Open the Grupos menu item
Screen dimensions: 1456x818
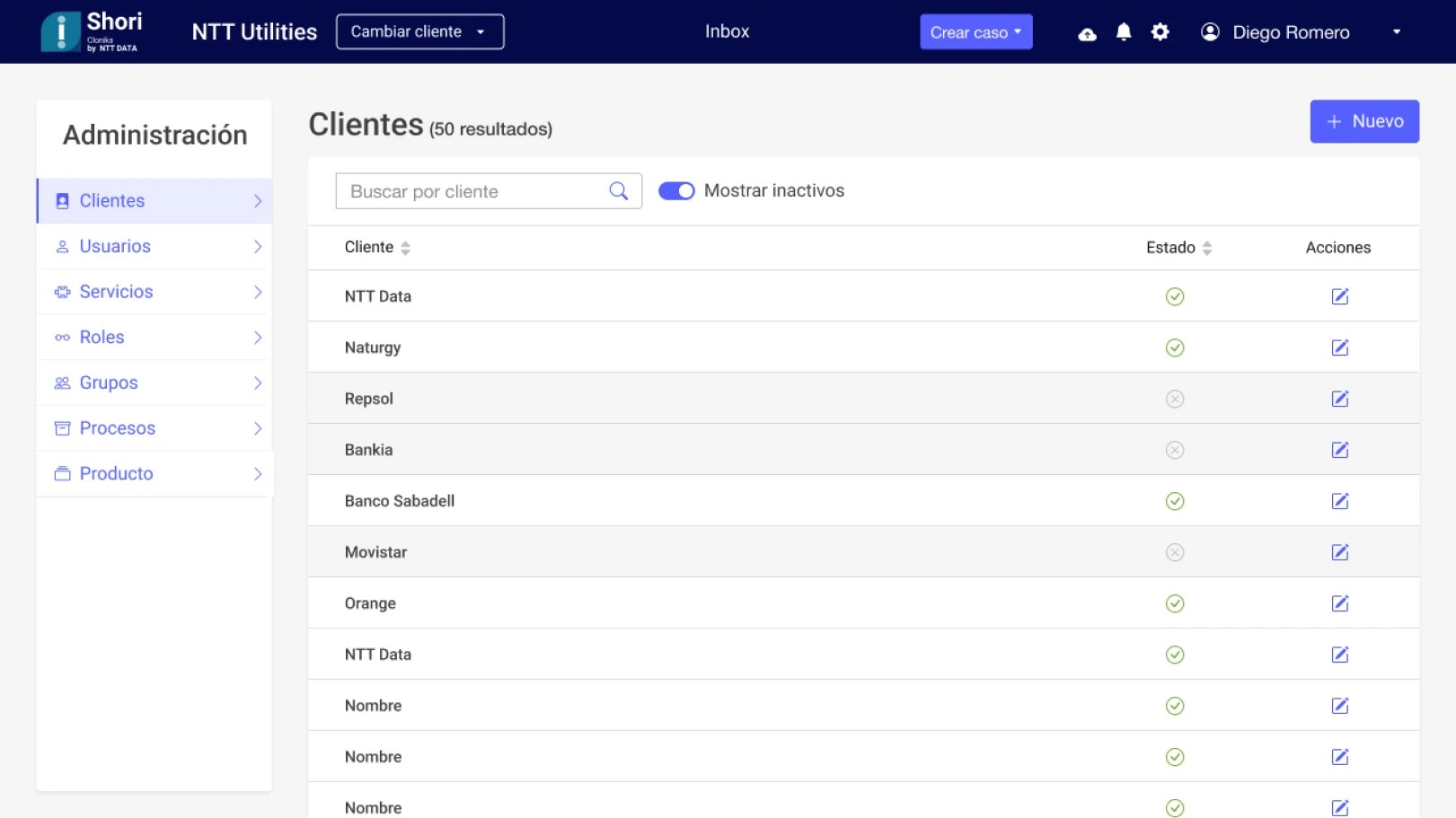click(x=154, y=383)
